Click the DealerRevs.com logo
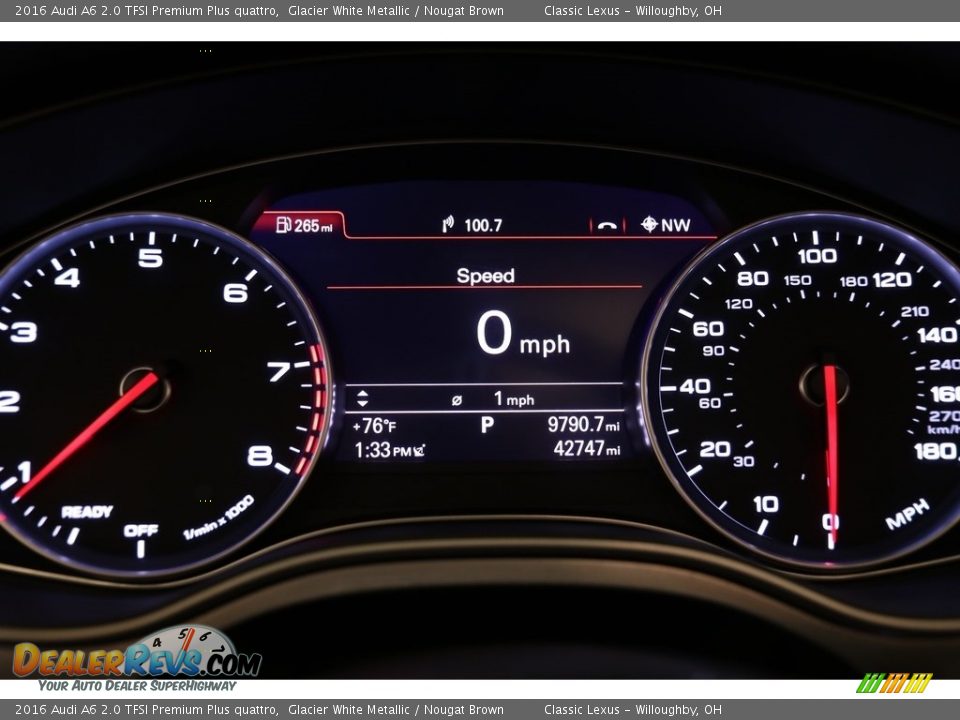The image size is (960, 720). (x=137, y=658)
